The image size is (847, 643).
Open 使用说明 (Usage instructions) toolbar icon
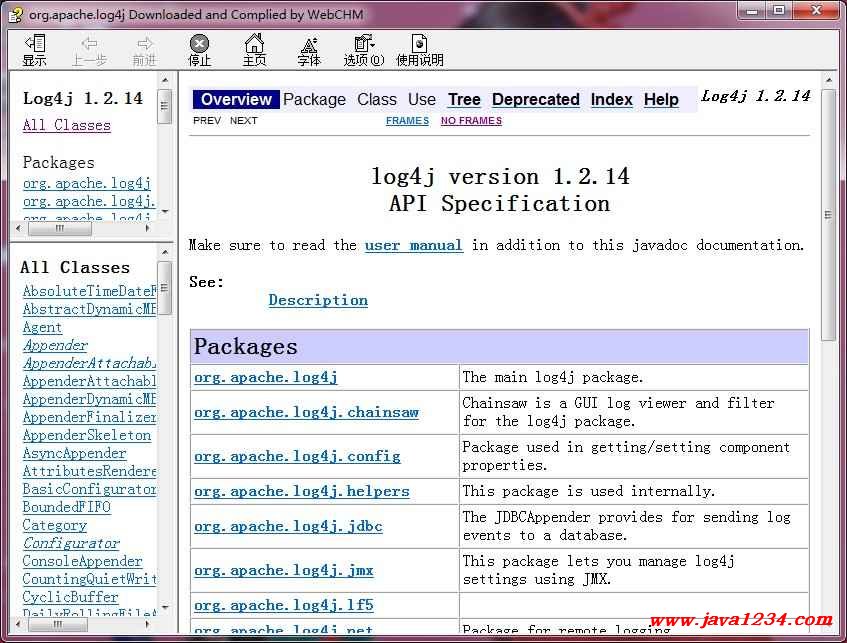pos(420,50)
